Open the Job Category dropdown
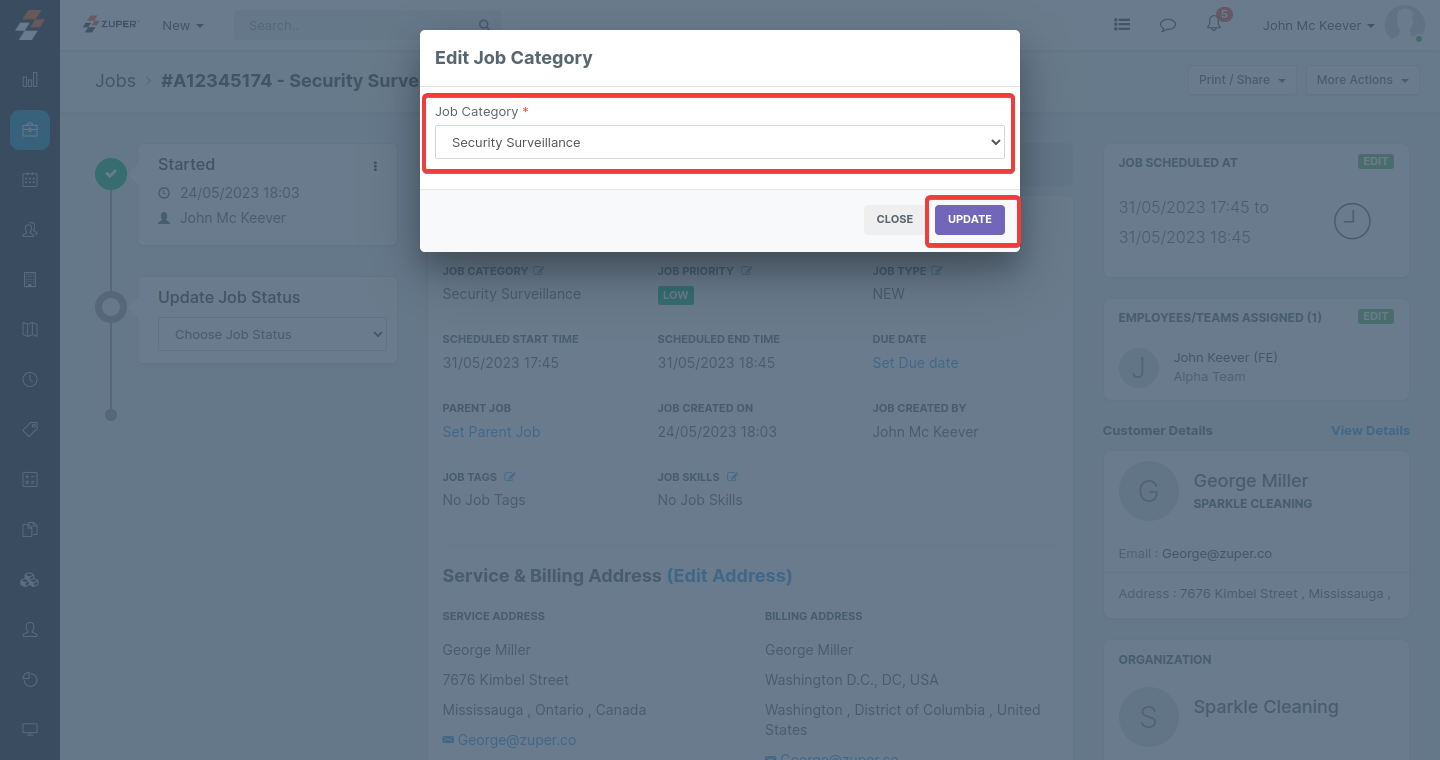The height and width of the screenshot is (760, 1440). tap(719, 143)
